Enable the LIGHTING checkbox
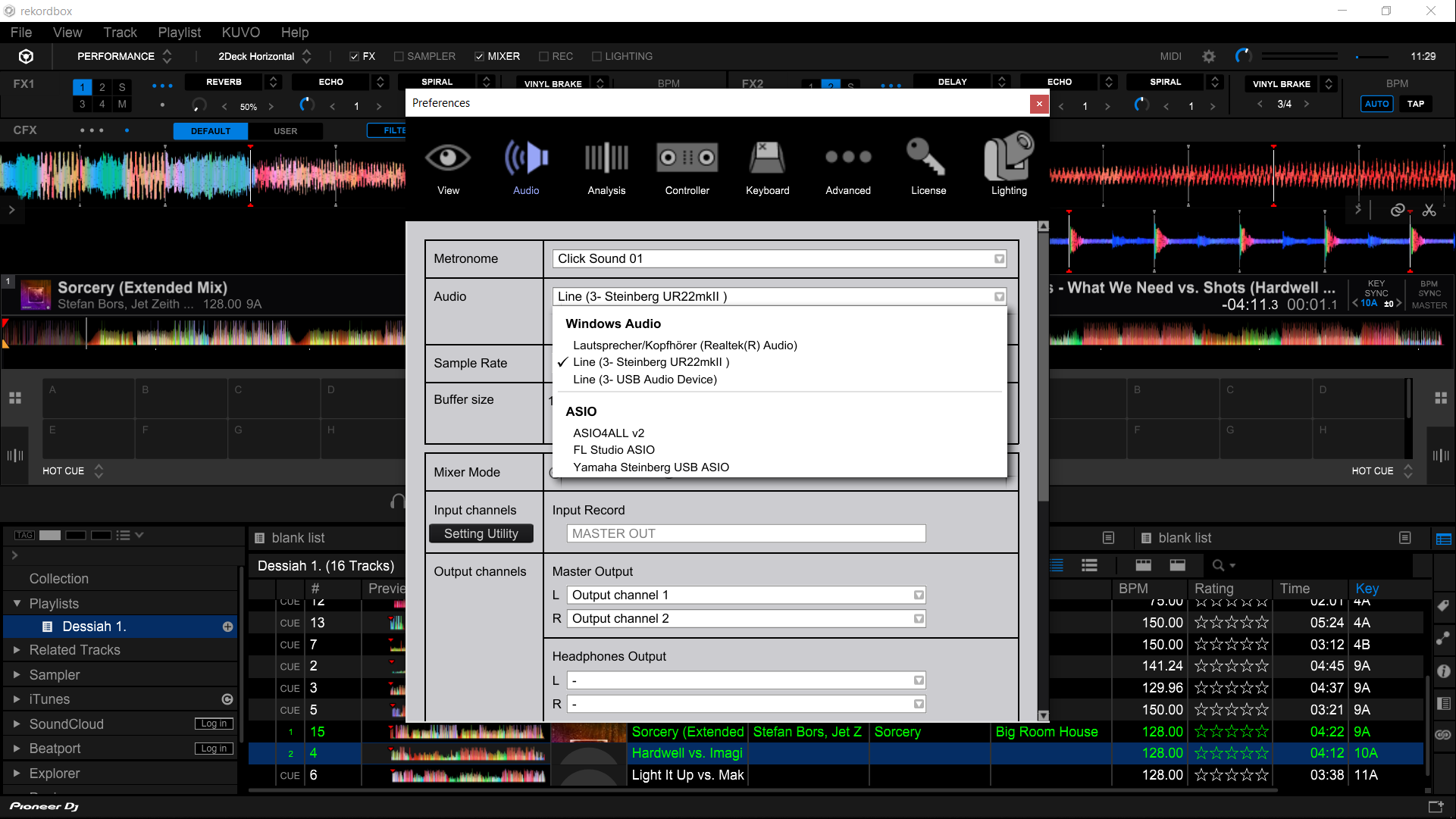Viewport: 1456px width, 819px height. (x=596, y=56)
